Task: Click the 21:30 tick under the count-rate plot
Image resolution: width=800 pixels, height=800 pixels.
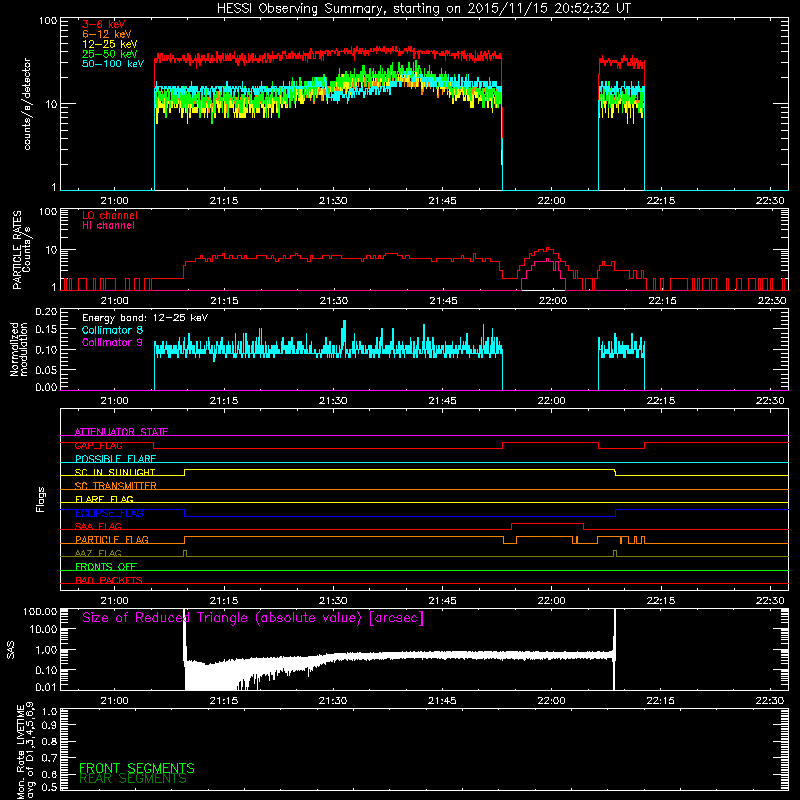Action: tap(333, 201)
